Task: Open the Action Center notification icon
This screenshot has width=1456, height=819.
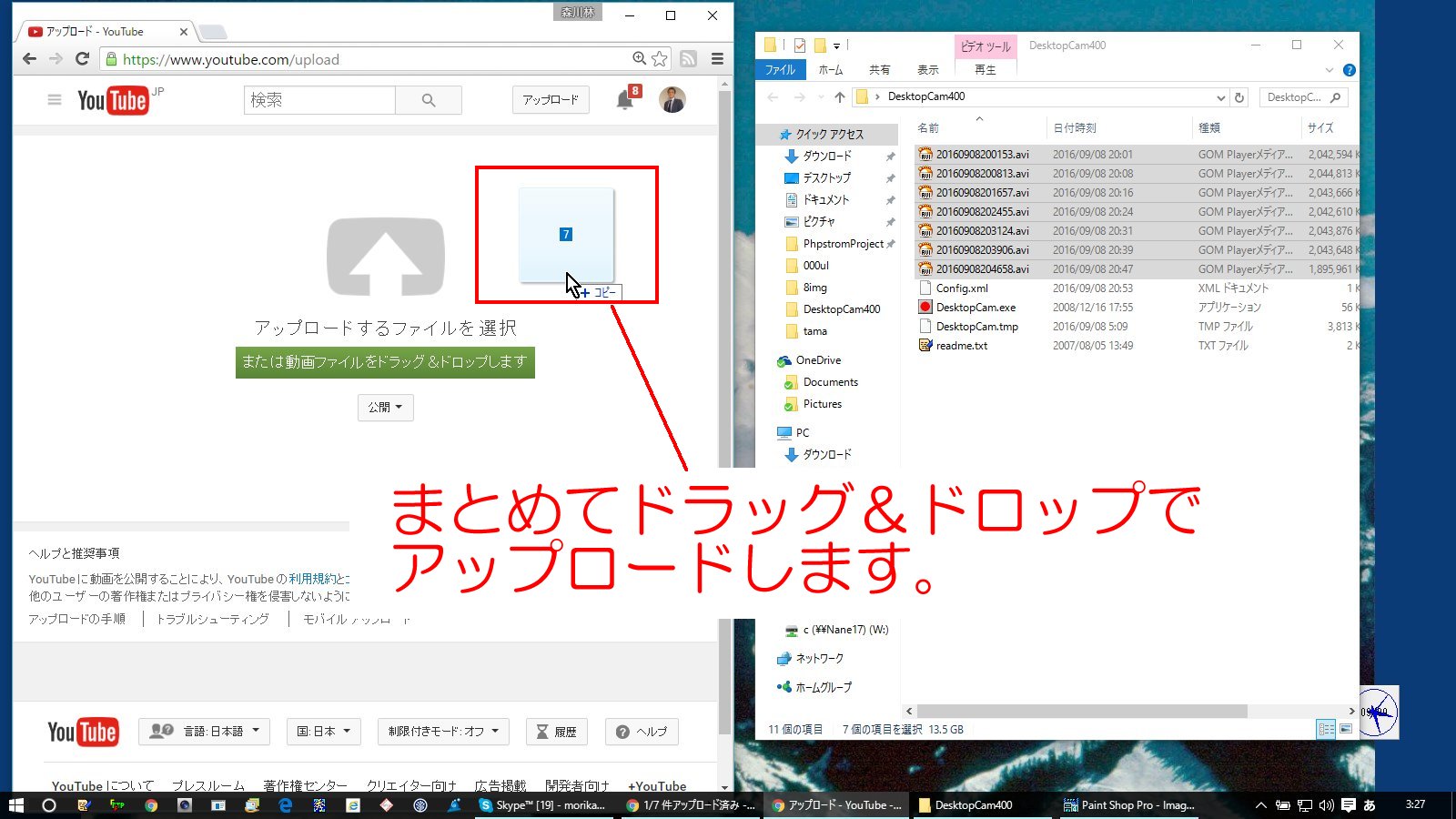Action: 1348,804
